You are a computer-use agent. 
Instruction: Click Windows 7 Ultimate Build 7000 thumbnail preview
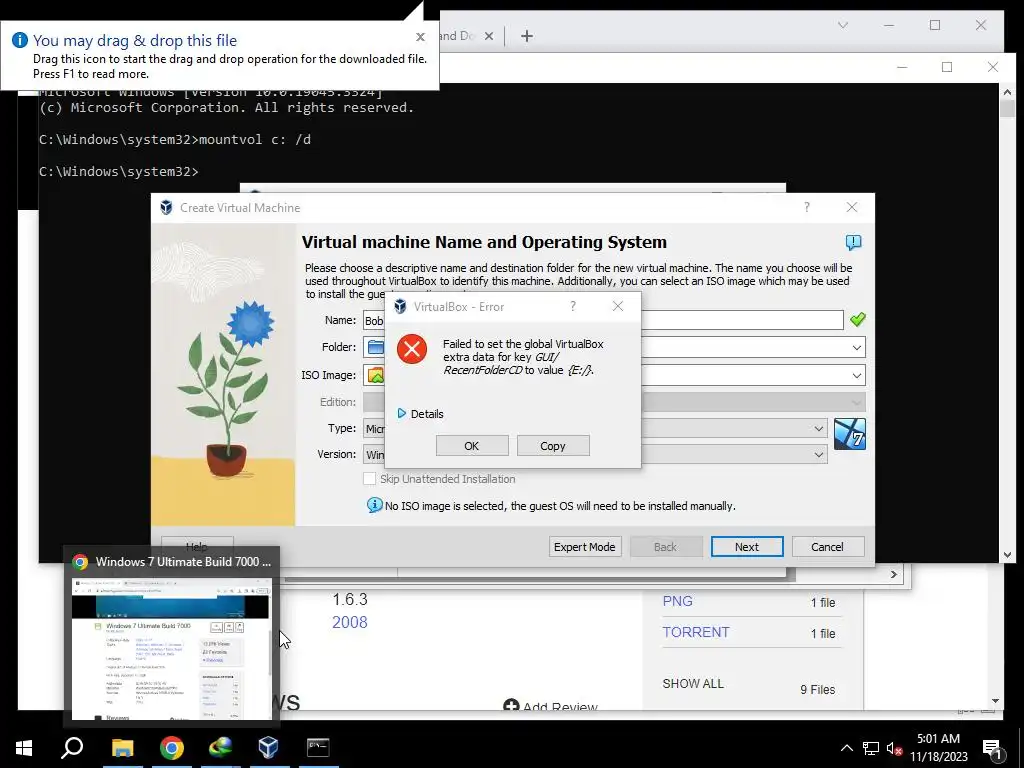pyautogui.click(x=171, y=648)
